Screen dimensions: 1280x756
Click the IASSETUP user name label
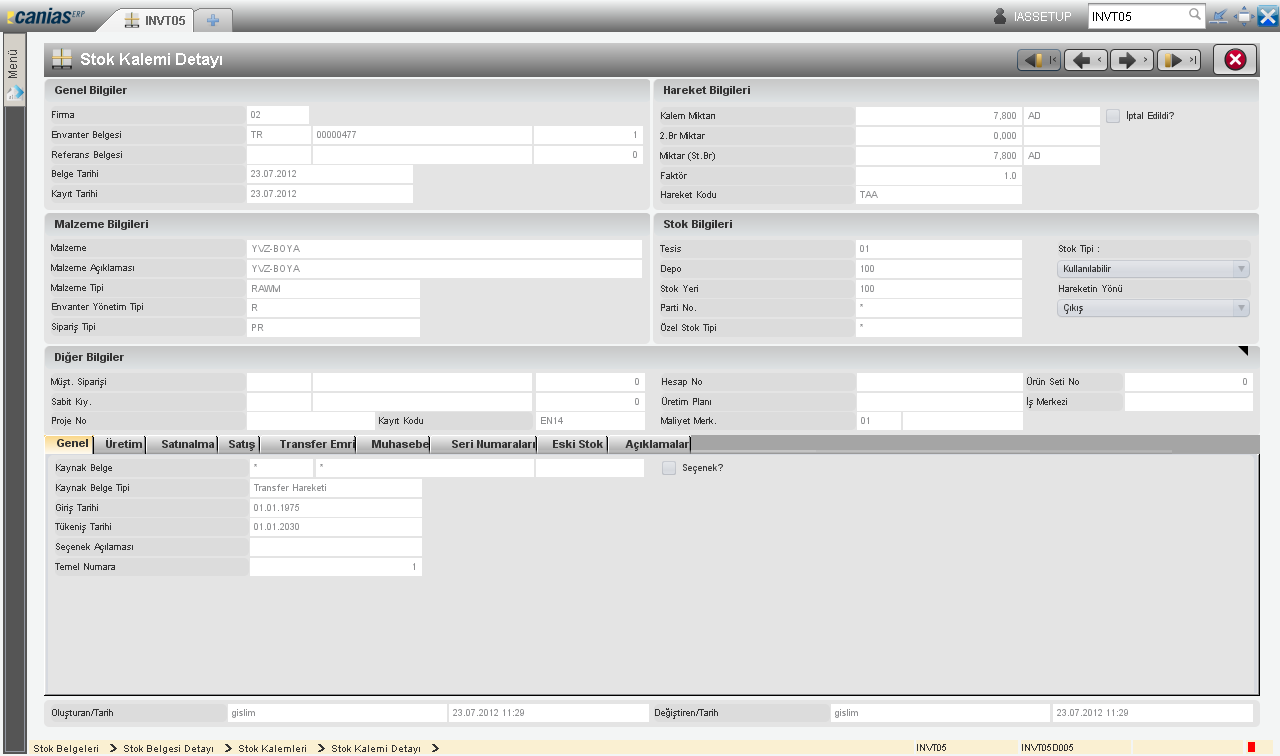[1042, 17]
